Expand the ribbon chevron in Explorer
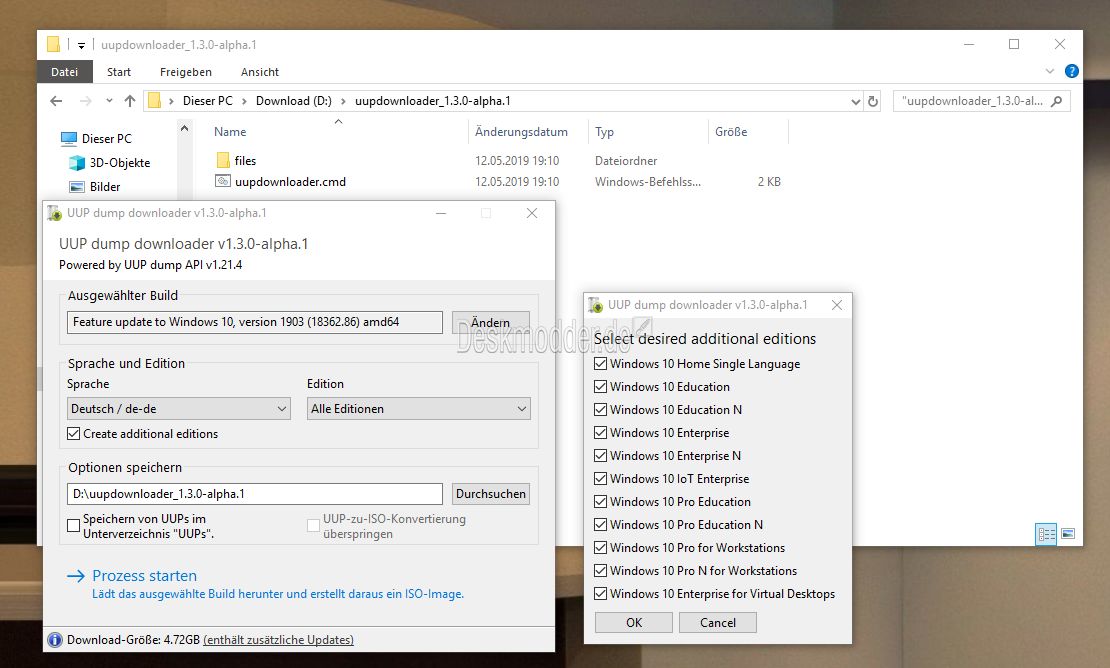This screenshot has width=1110, height=668. pos(1050,71)
